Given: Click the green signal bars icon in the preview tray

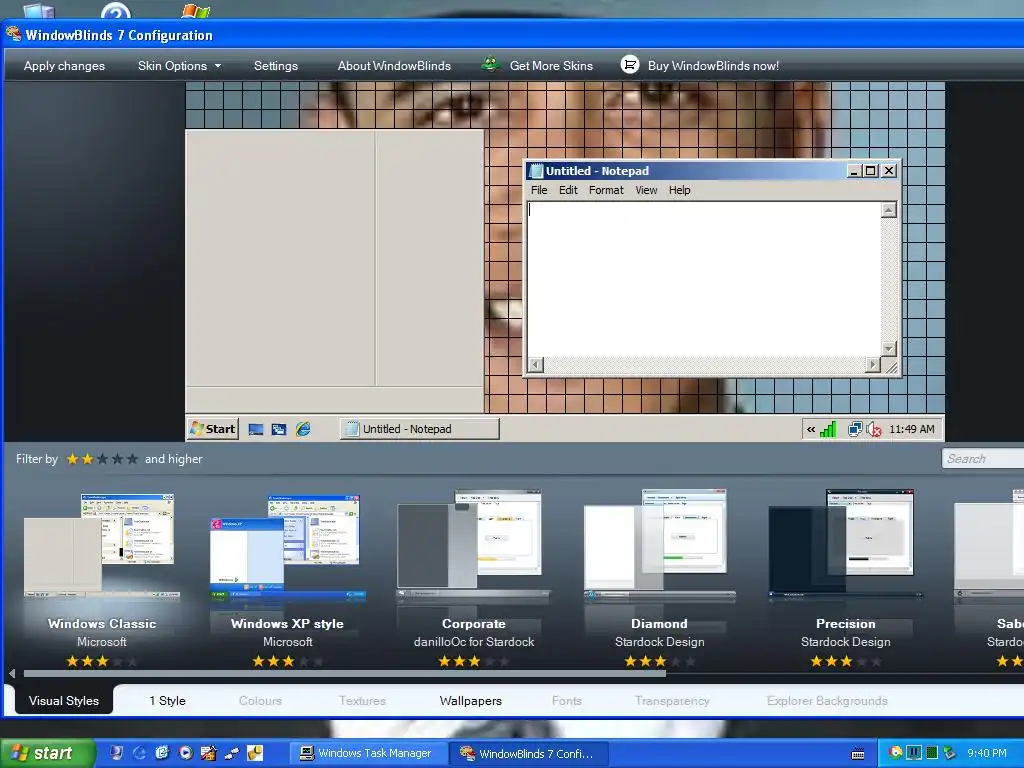Looking at the screenshot, I should (x=828, y=429).
